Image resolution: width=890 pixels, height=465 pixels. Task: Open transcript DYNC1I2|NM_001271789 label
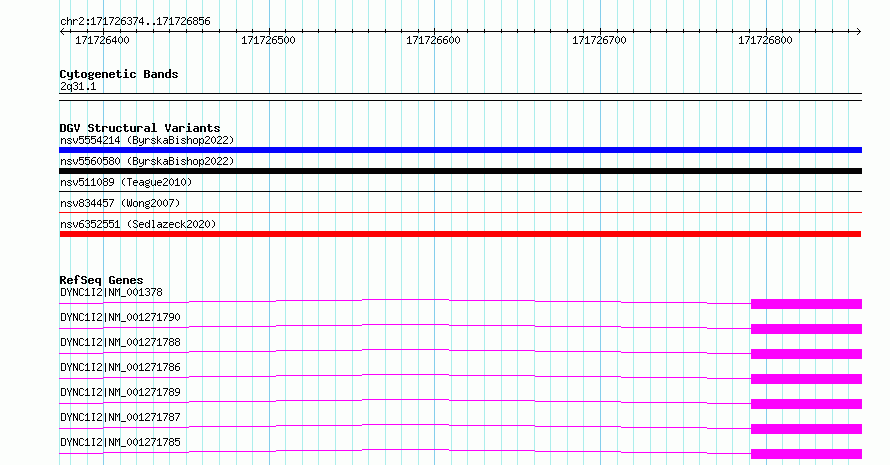tap(120, 392)
